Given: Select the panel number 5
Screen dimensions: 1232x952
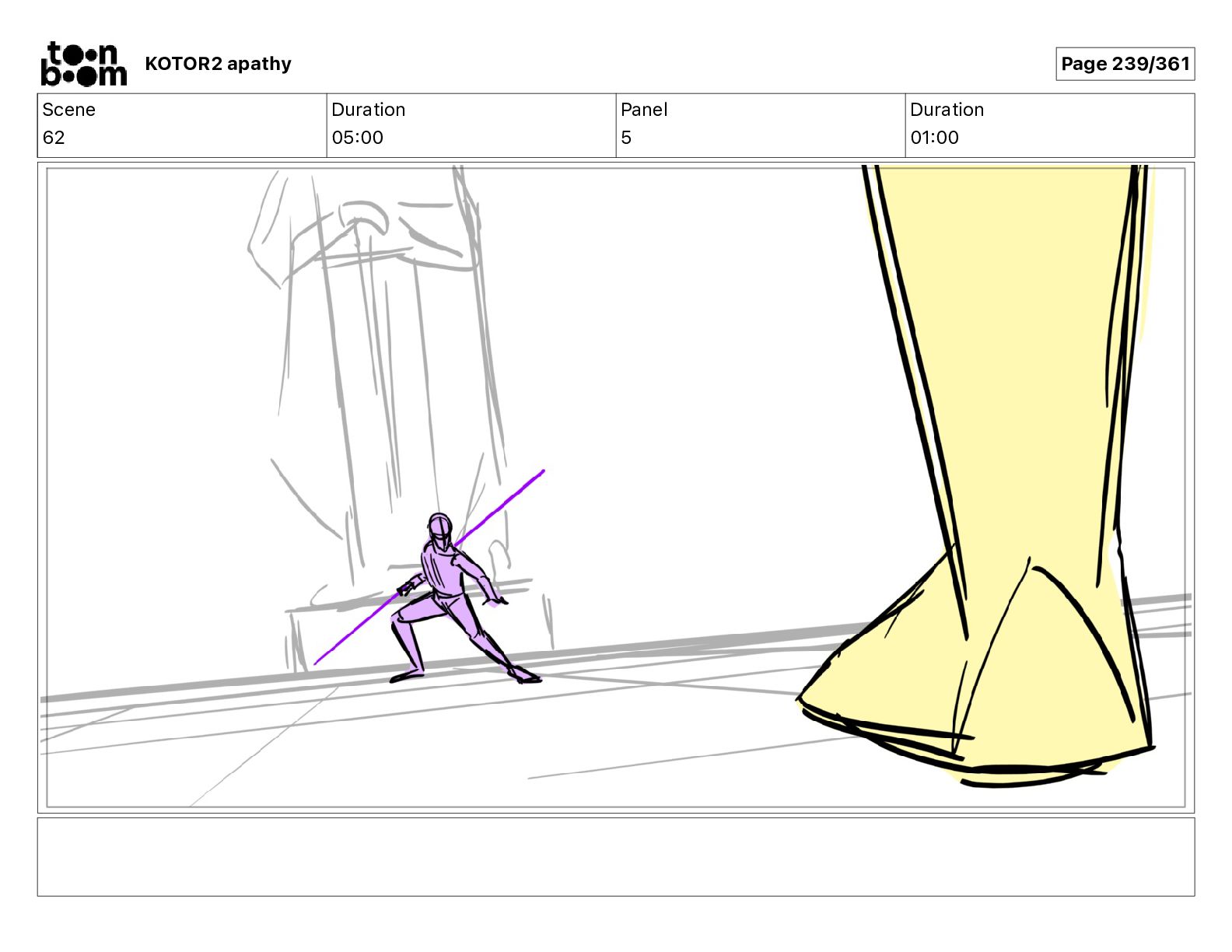Looking at the screenshot, I should coord(626,138).
